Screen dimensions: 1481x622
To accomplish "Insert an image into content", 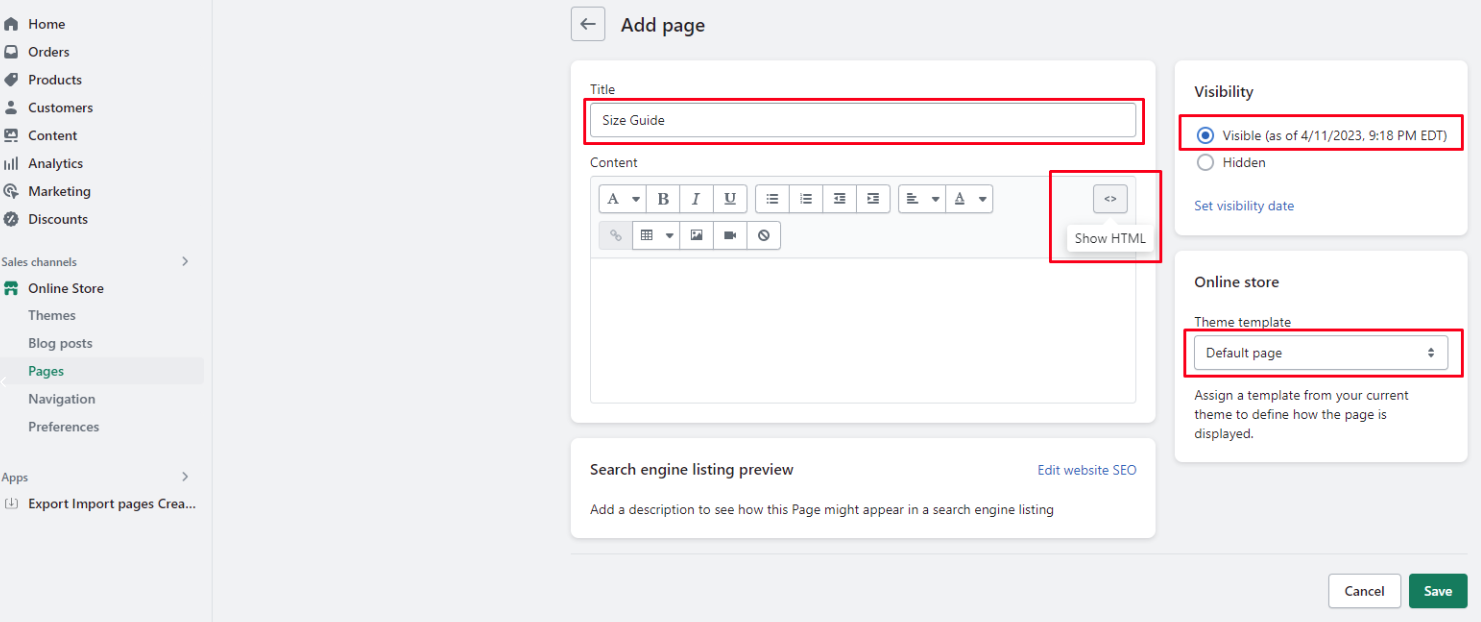I will [696, 235].
